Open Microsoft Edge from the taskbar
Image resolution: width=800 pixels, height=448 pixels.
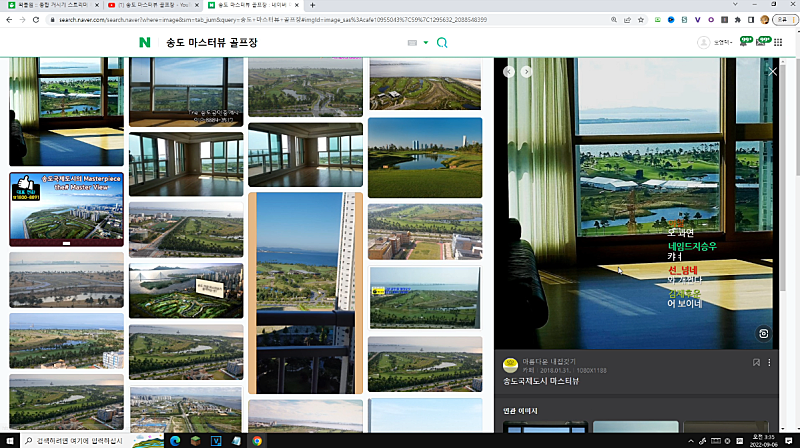(175, 440)
